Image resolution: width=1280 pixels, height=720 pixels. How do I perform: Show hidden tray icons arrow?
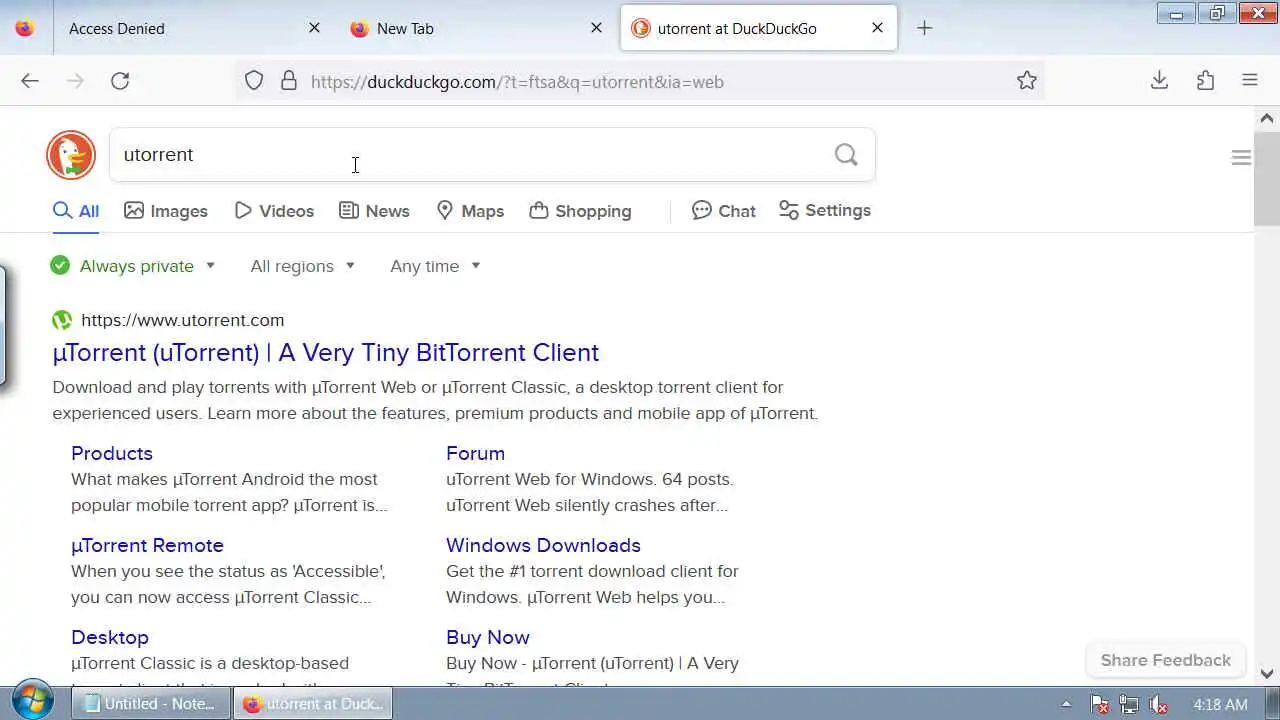click(1066, 704)
